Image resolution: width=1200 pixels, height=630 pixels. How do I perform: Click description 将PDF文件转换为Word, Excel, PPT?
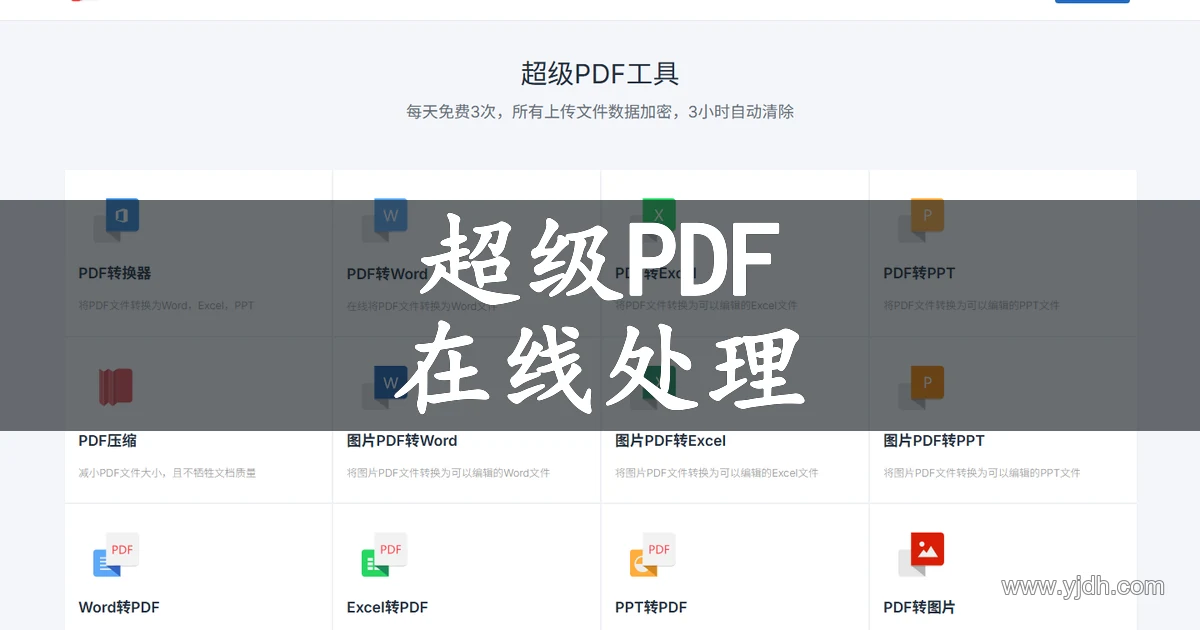(x=166, y=305)
